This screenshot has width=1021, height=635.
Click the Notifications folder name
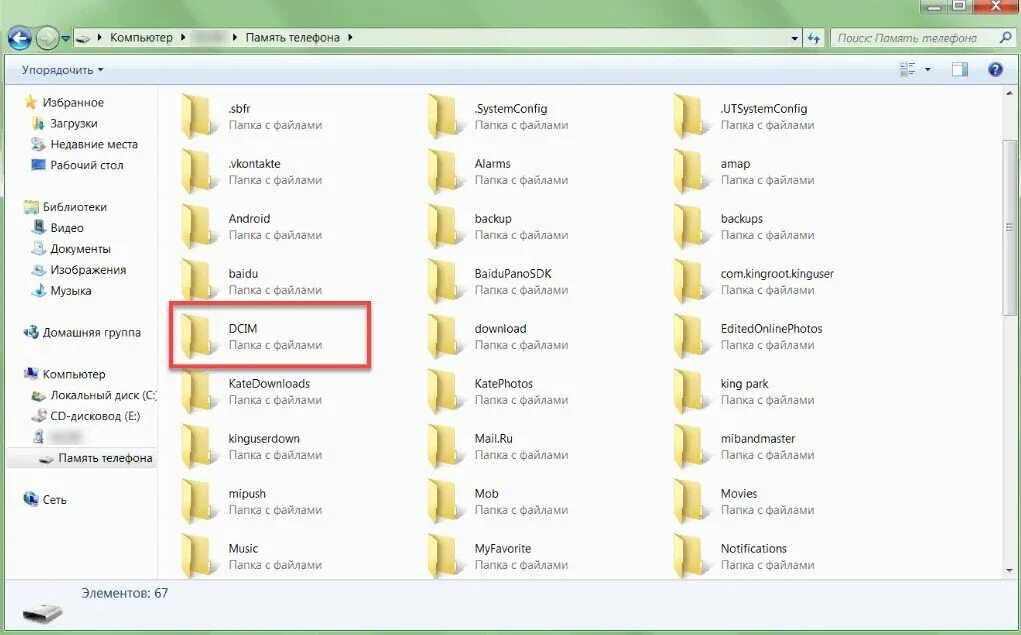(x=753, y=548)
